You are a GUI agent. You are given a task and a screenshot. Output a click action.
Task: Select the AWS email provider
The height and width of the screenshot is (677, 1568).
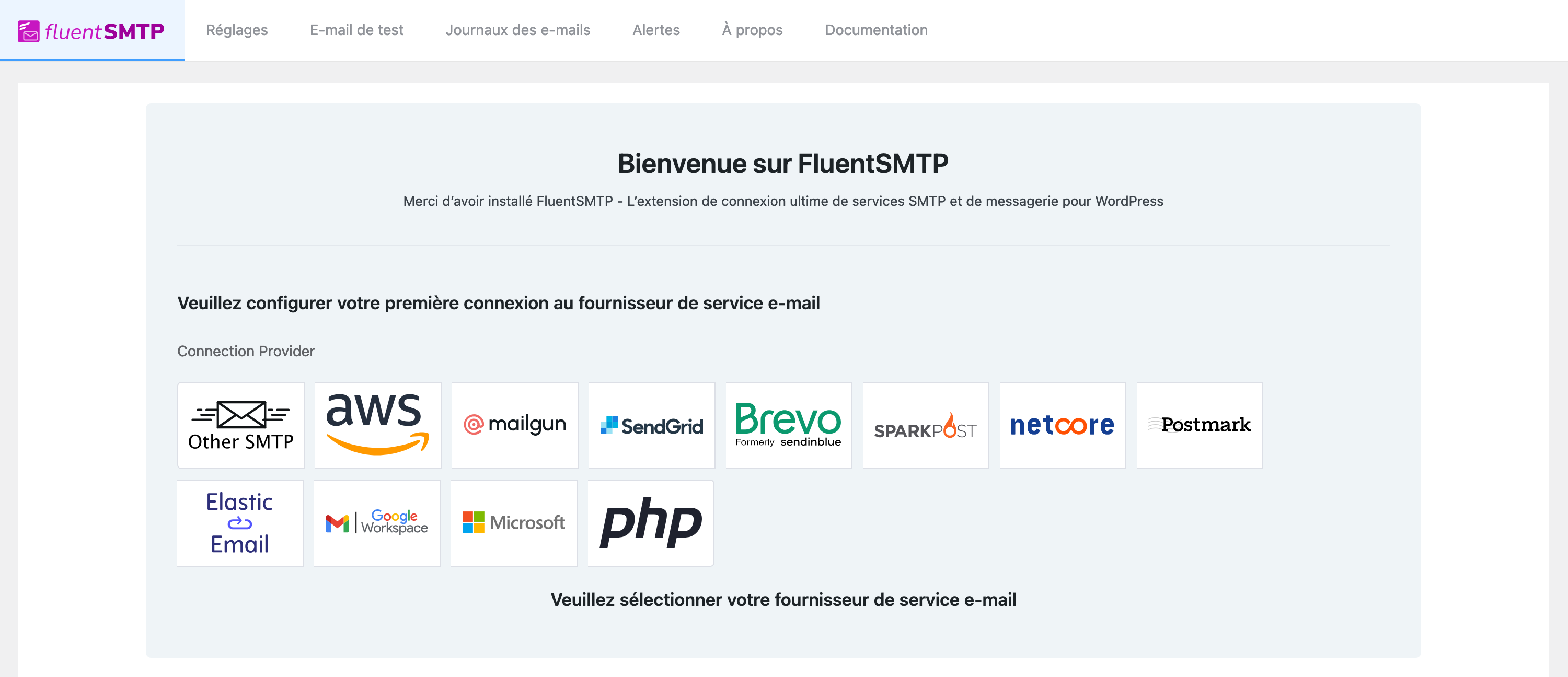point(377,425)
